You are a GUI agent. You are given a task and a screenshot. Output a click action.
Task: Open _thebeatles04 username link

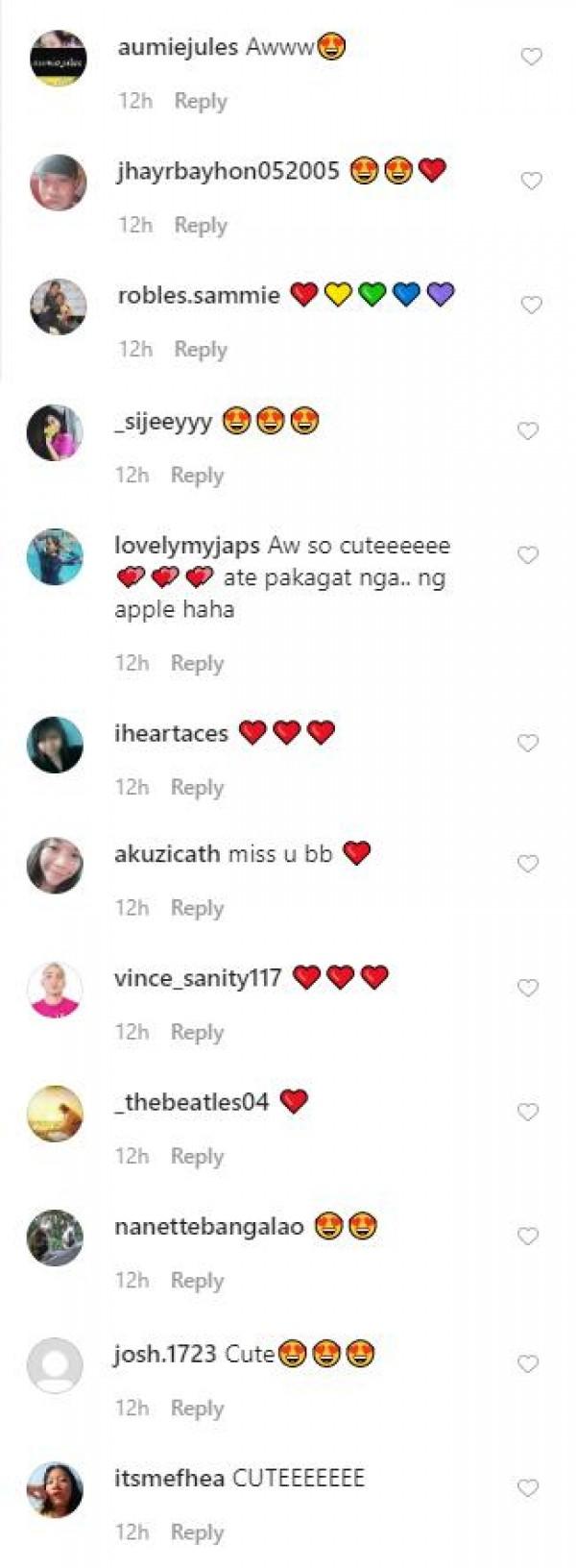(192, 1102)
